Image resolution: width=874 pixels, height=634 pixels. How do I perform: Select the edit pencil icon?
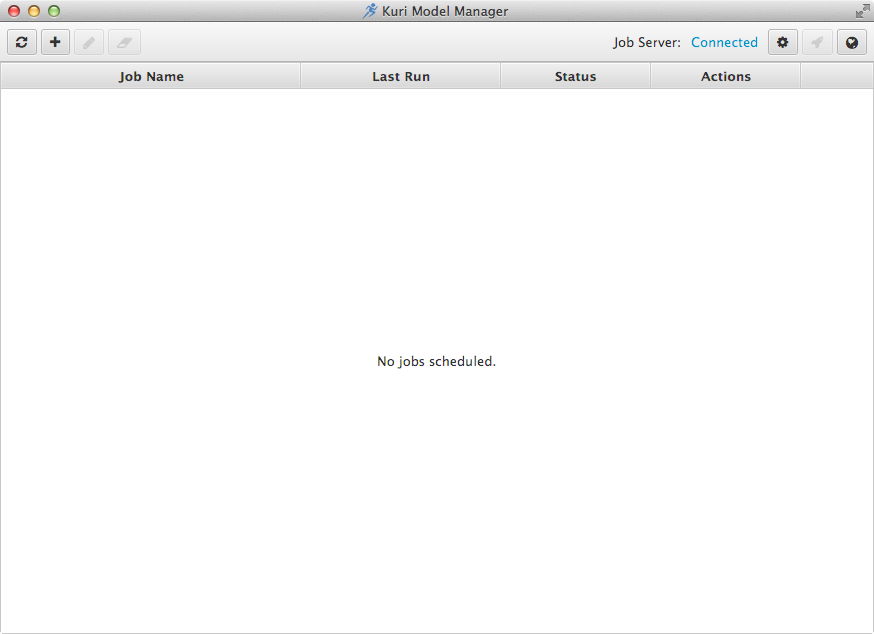tap(88, 42)
